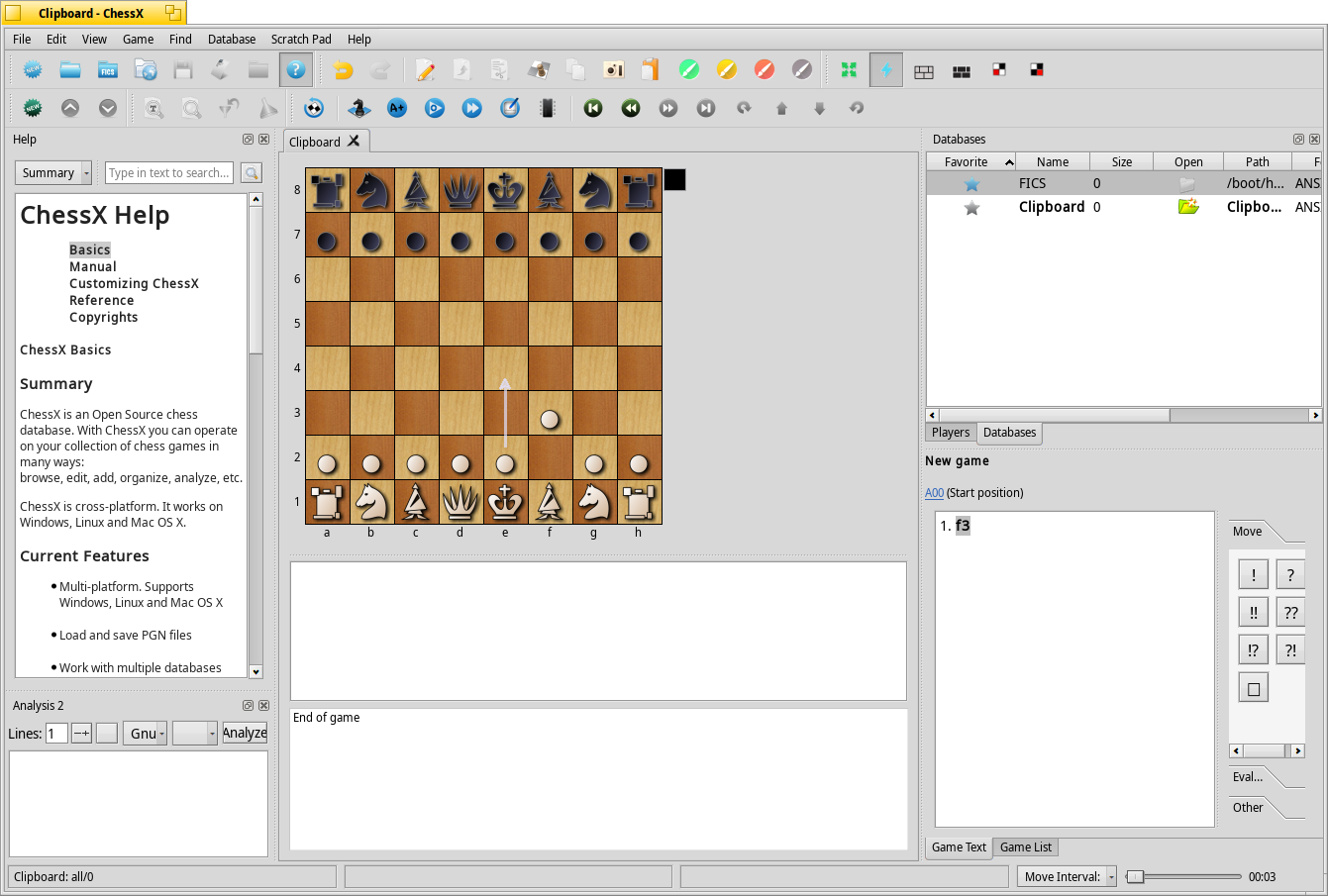Open the Edit menu
This screenshot has width=1328, height=896.
coord(56,40)
